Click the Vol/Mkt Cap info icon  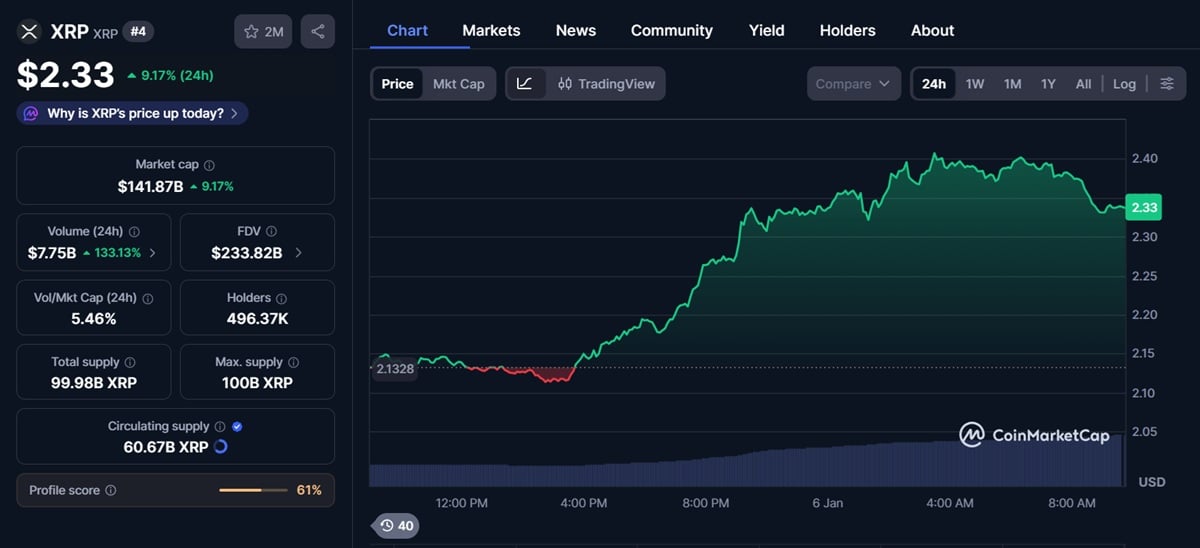[147, 298]
